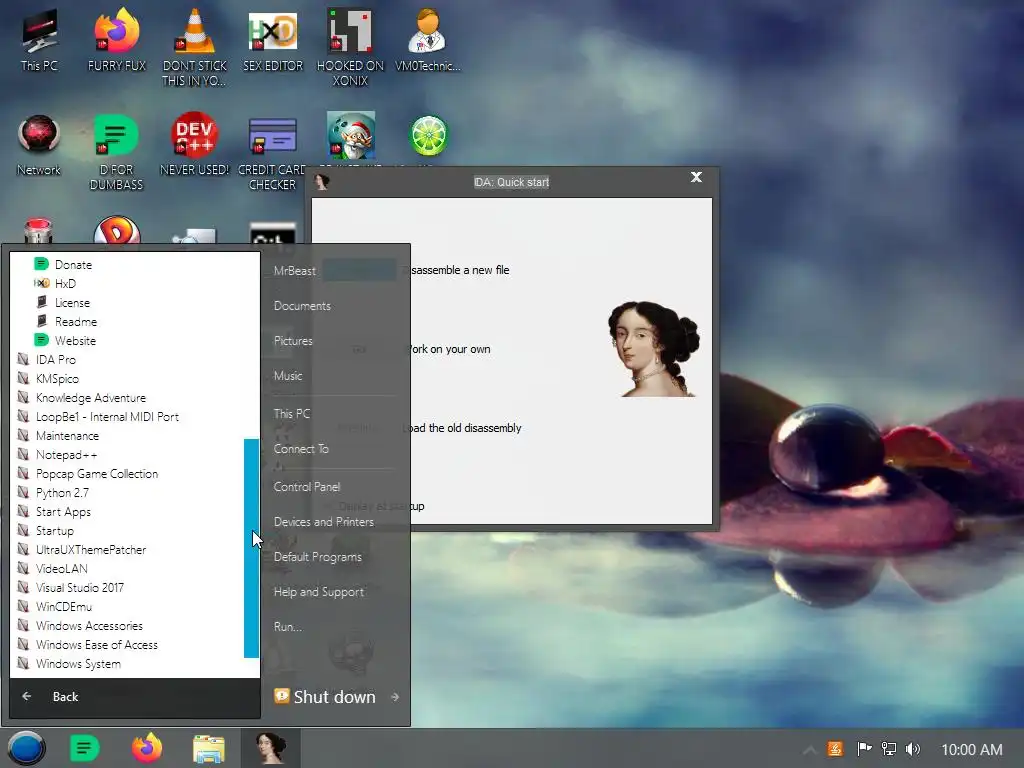The height and width of the screenshot is (768, 1024).
Task: Open the NEVER USED! Dev-C++ desktop icon
Action: [195, 145]
